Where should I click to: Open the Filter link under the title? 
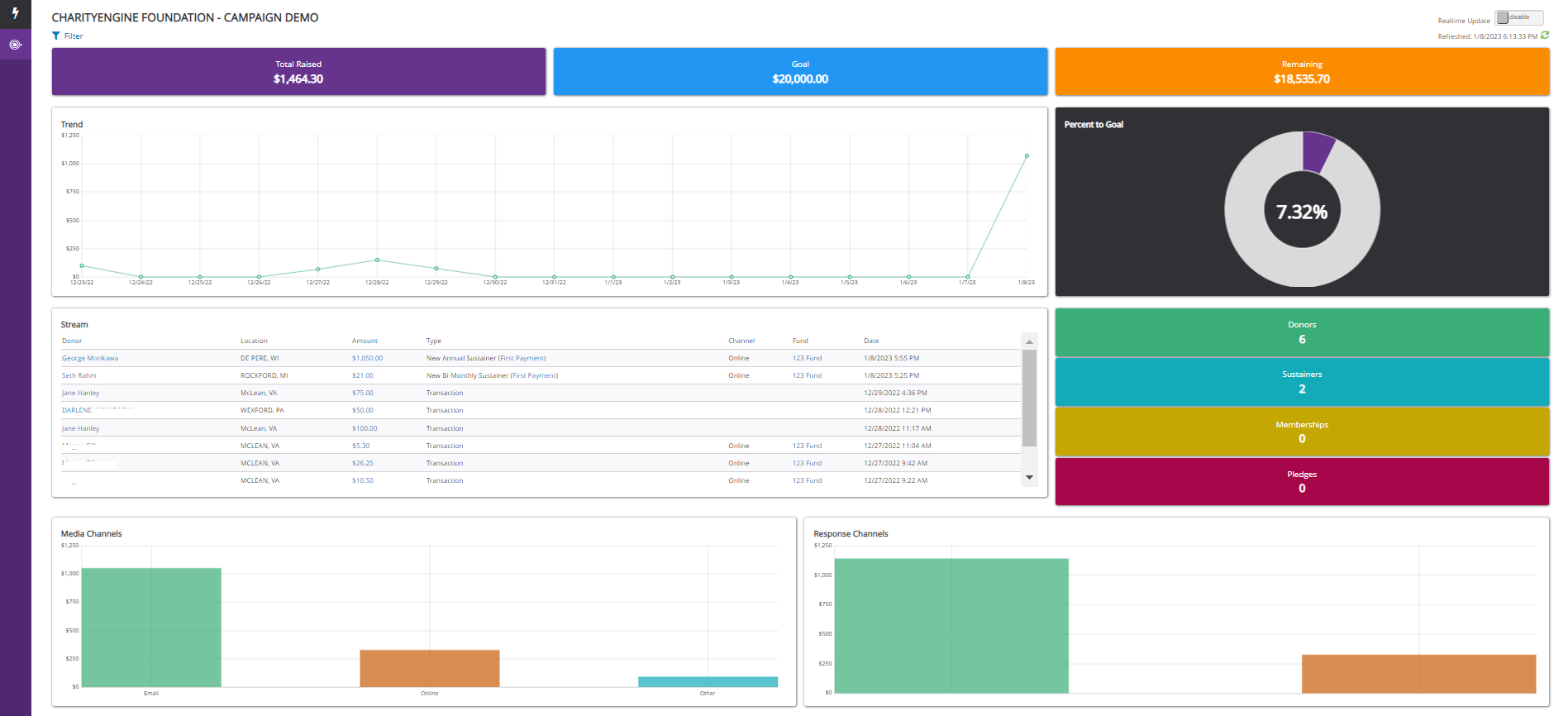[74, 36]
